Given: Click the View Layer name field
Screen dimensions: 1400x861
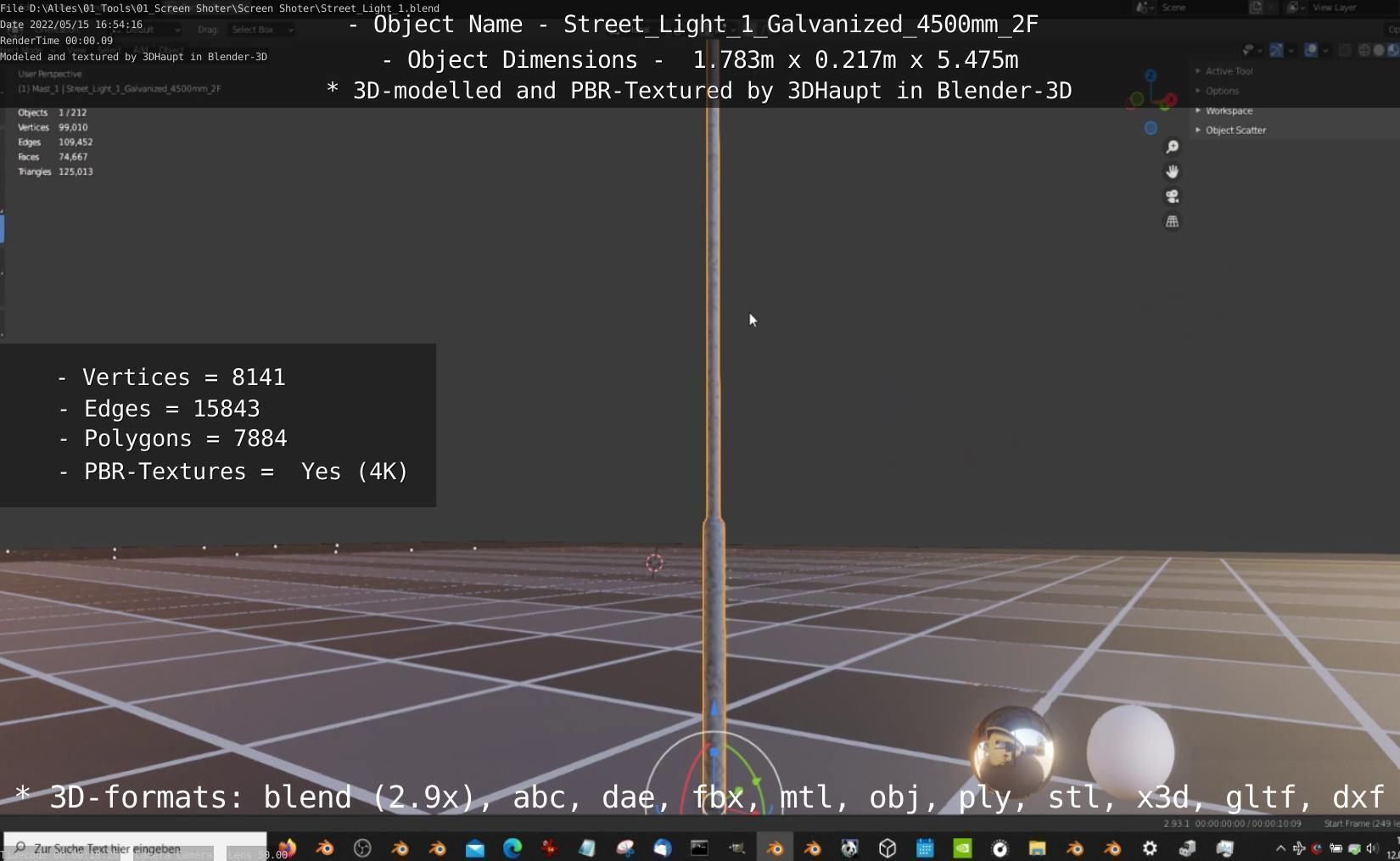Looking at the screenshot, I should [x=1354, y=8].
